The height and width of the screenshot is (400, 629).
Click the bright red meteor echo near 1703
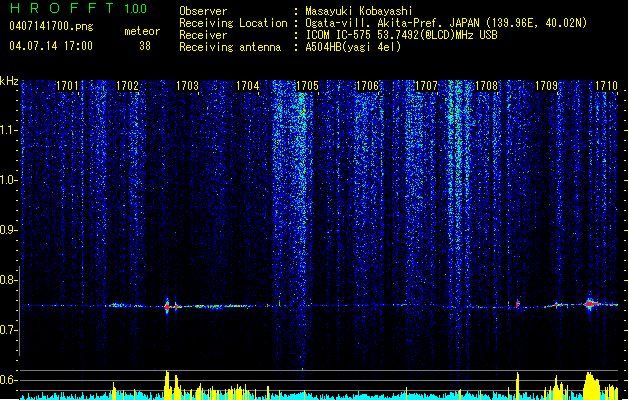point(167,307)
